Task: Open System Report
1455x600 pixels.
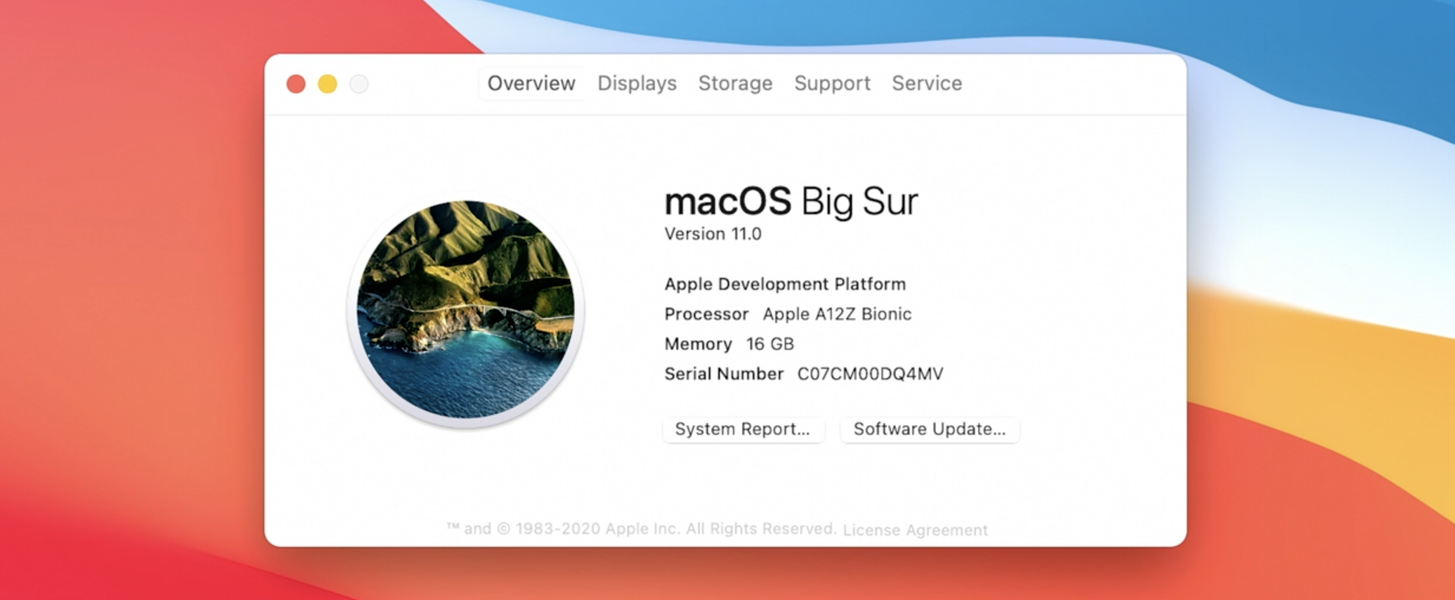Action: click(x=743, y=429)
